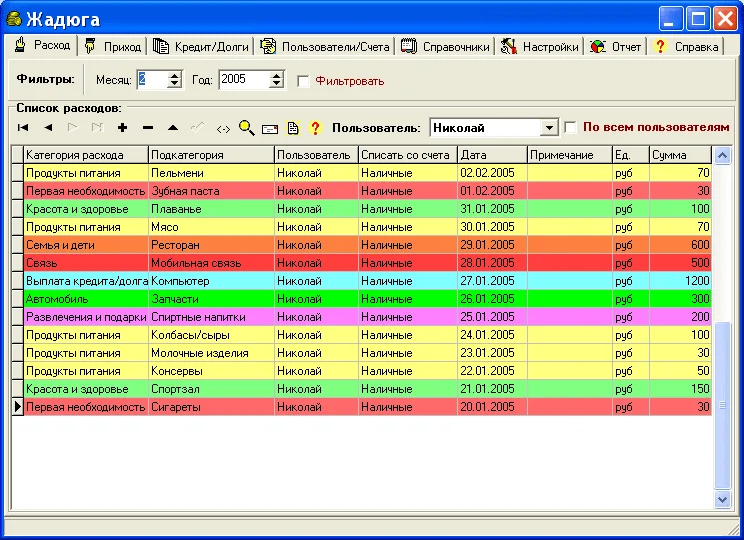
Task: Click the edit record triangle icon
Action: pyautogui.click(x=172, y=128)
